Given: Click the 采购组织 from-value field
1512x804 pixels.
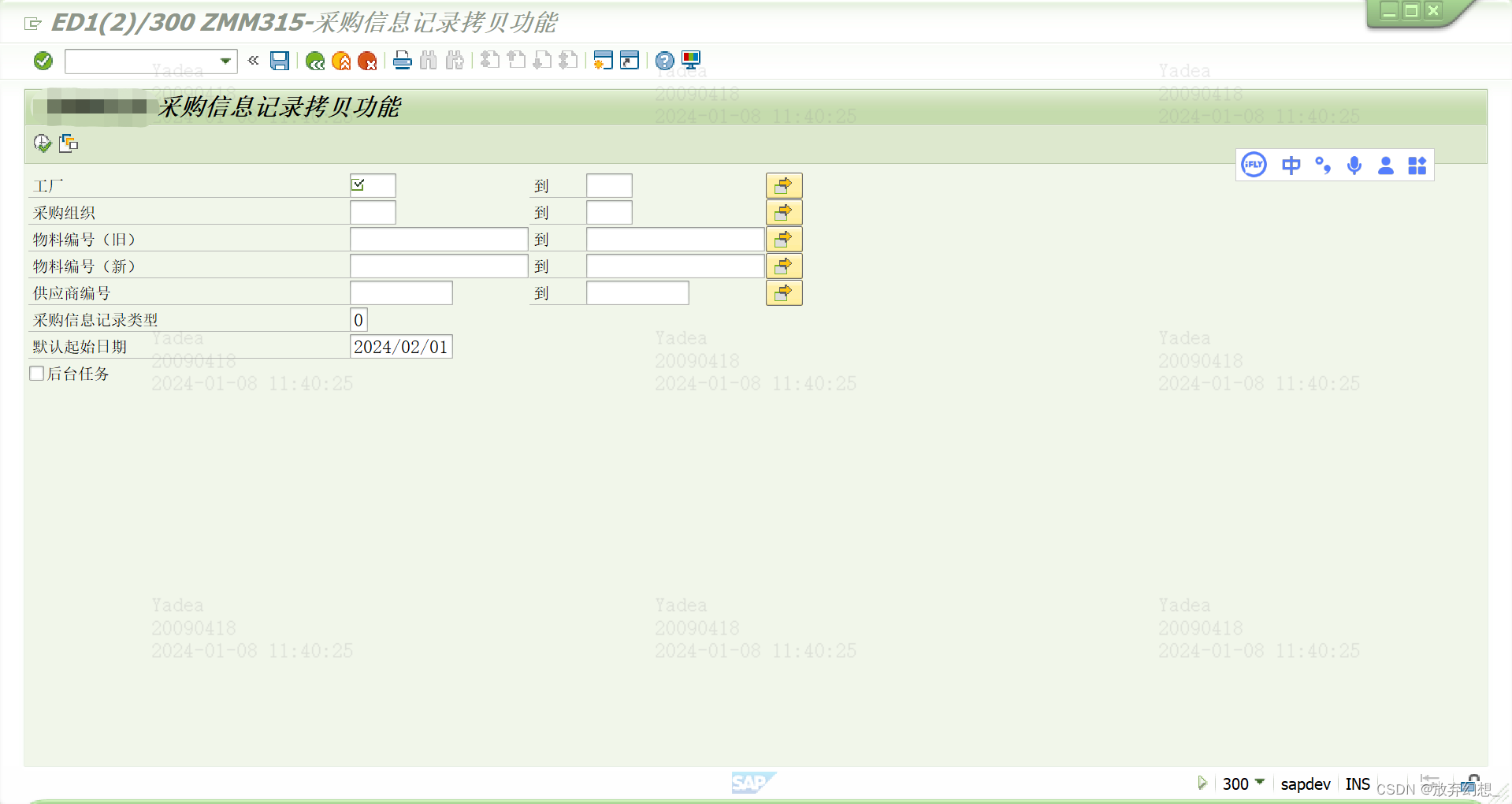Looking at the screenshot, I should point(373,212).
